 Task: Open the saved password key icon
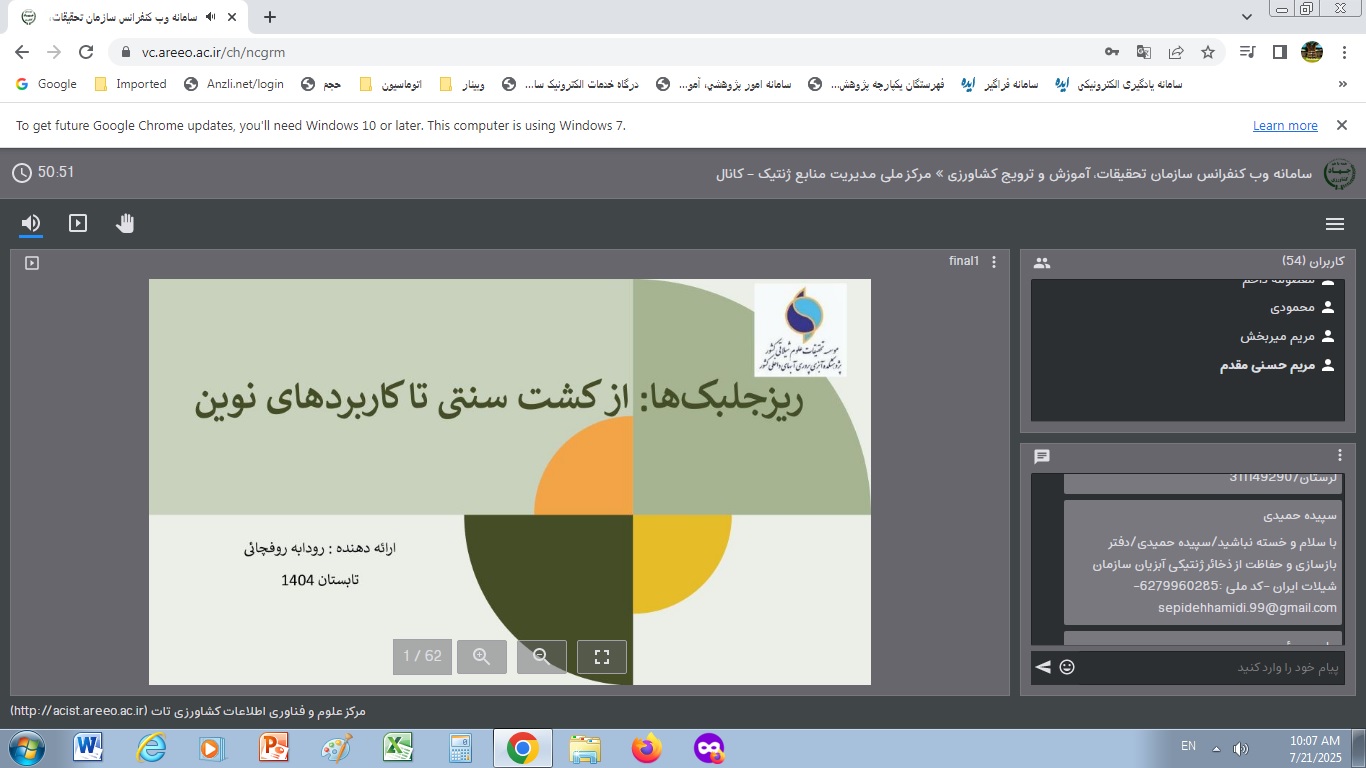[1112, 52]
